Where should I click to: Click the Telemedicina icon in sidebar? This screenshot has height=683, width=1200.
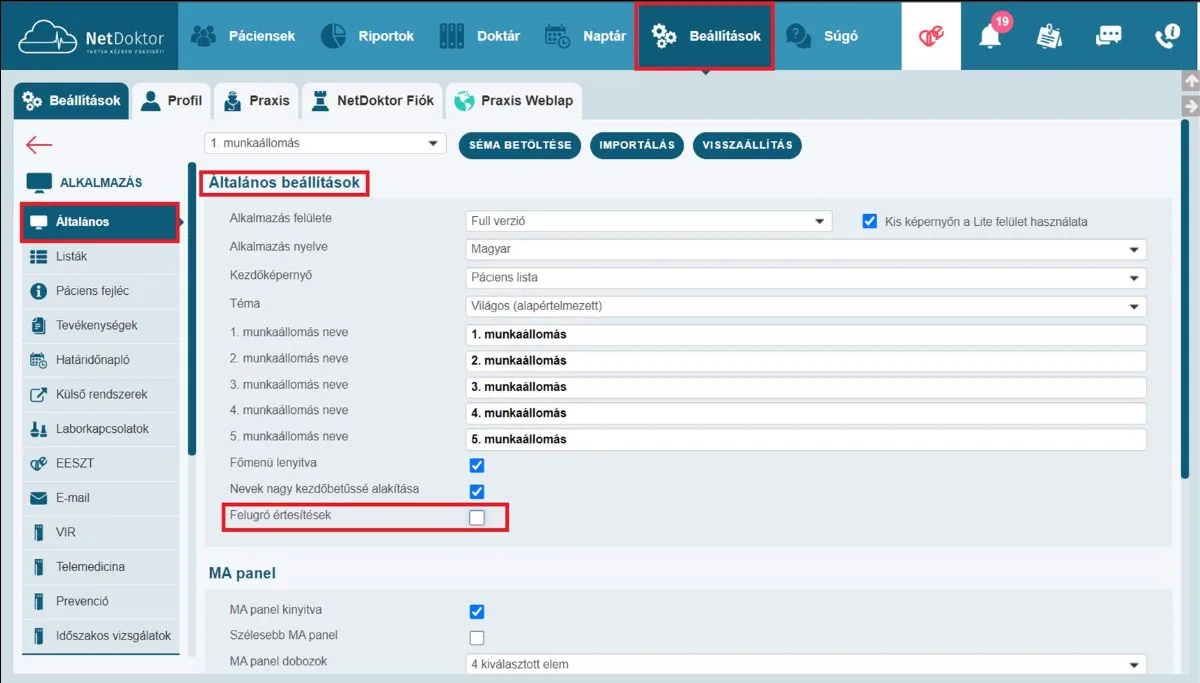39,567
